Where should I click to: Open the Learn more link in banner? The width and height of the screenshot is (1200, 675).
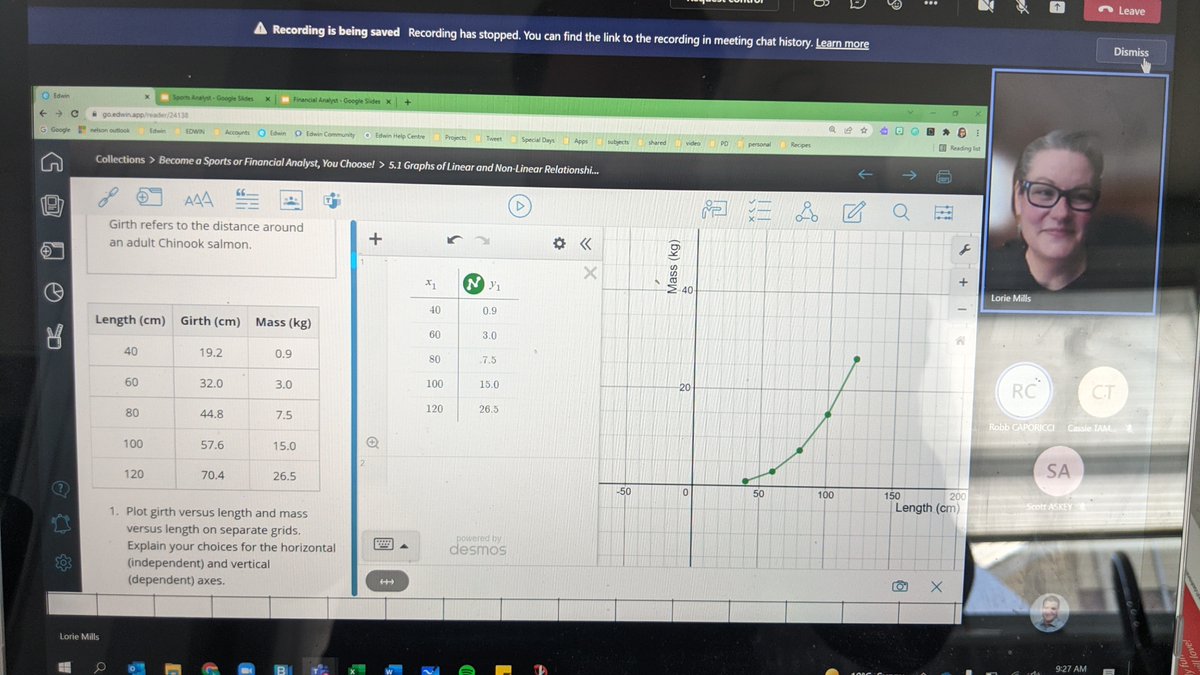pos(842,44)
